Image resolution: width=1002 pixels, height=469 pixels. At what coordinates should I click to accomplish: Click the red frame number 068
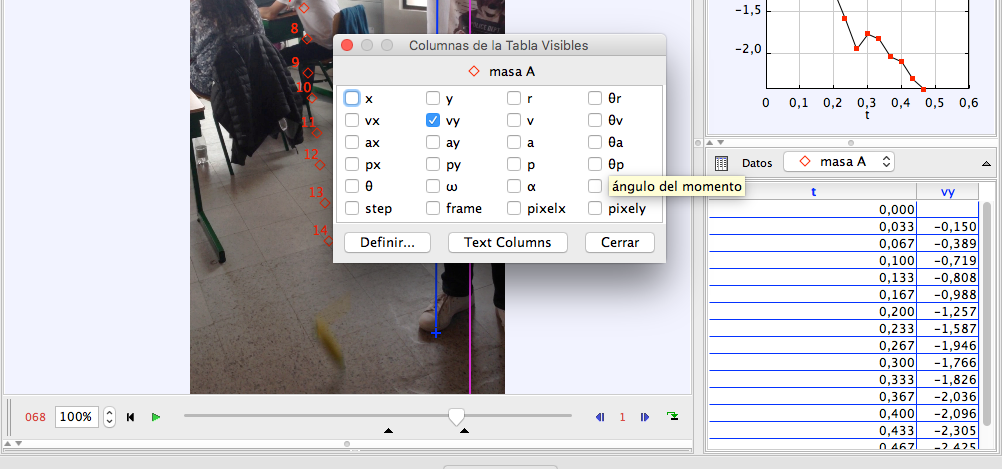(x=35, y=417)
